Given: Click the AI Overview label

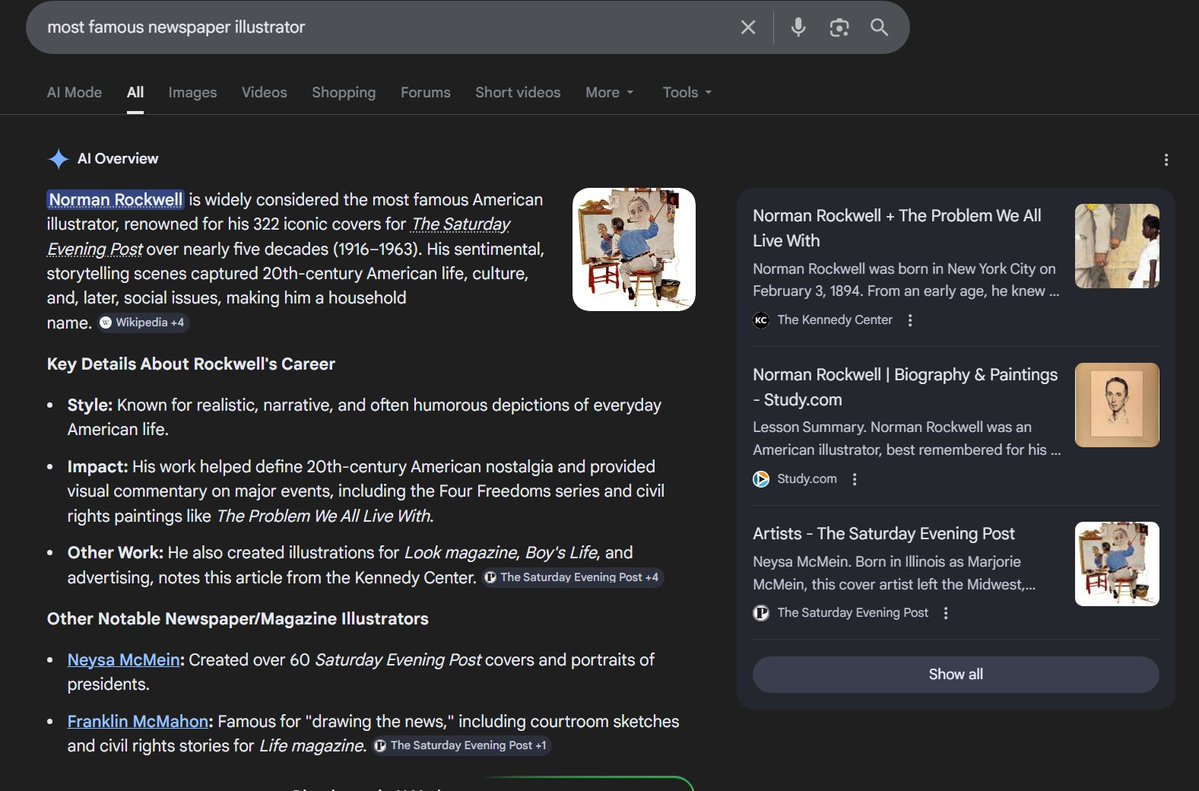Looking at the screenshot, I should [118, 159].
